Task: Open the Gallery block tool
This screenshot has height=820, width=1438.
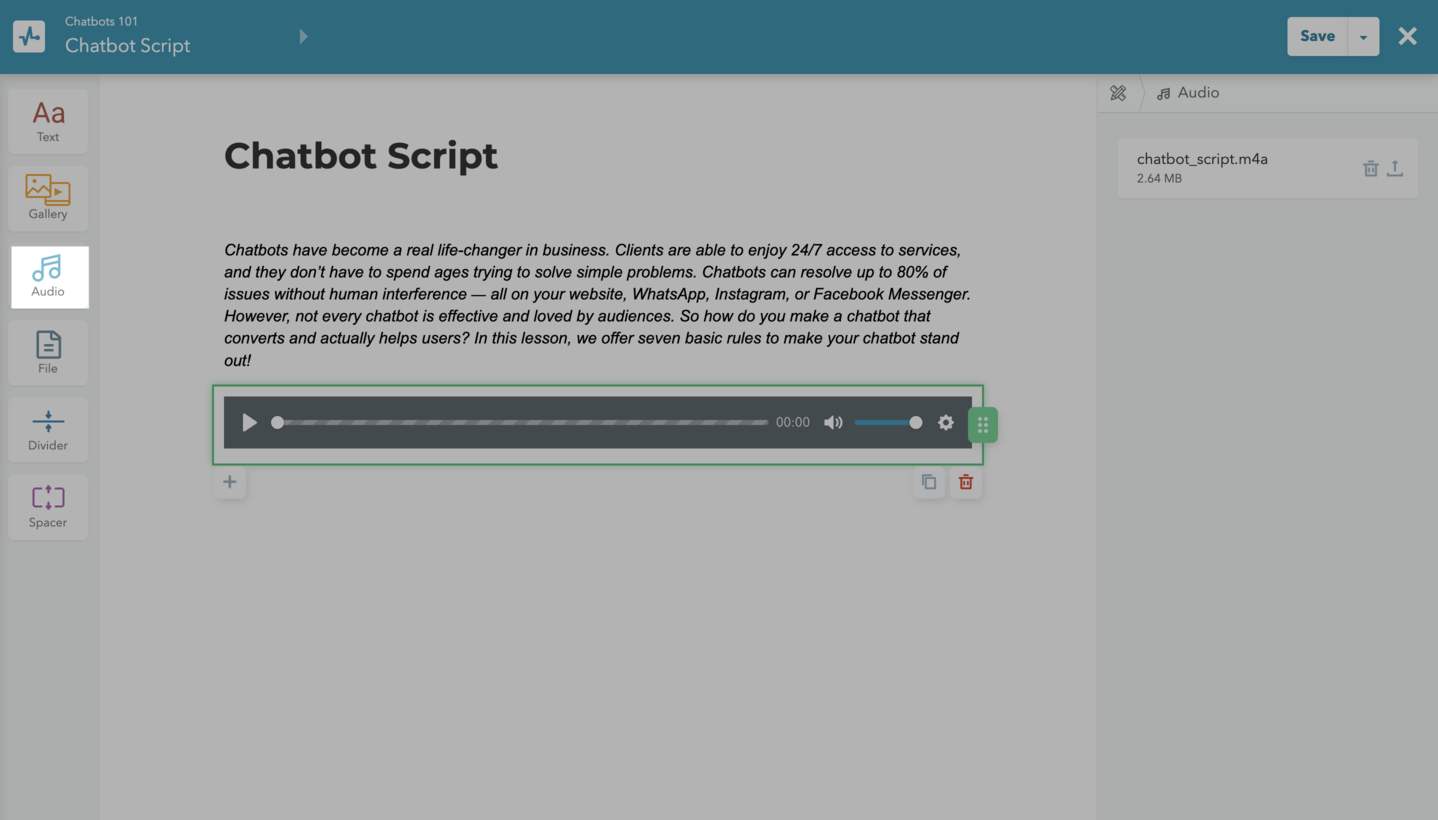Action: 48,198
